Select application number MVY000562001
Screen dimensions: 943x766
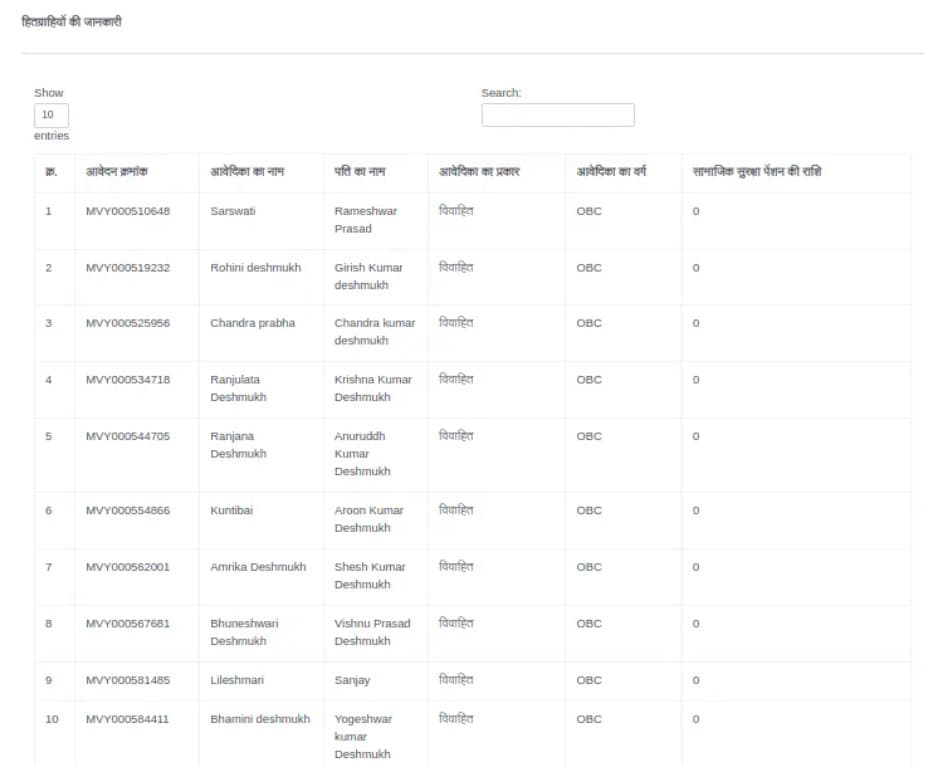pyautogui.click(x=128, y=567)
